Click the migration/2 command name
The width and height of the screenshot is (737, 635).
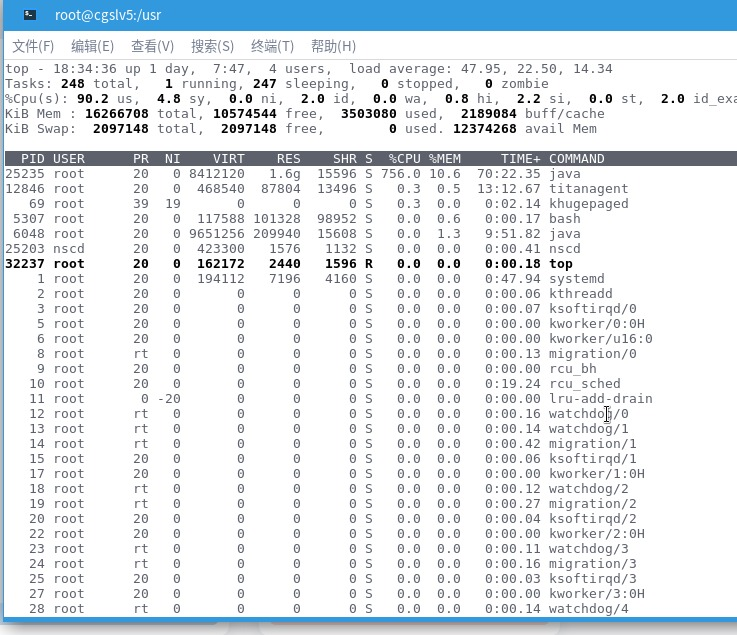tap(593, 504)
